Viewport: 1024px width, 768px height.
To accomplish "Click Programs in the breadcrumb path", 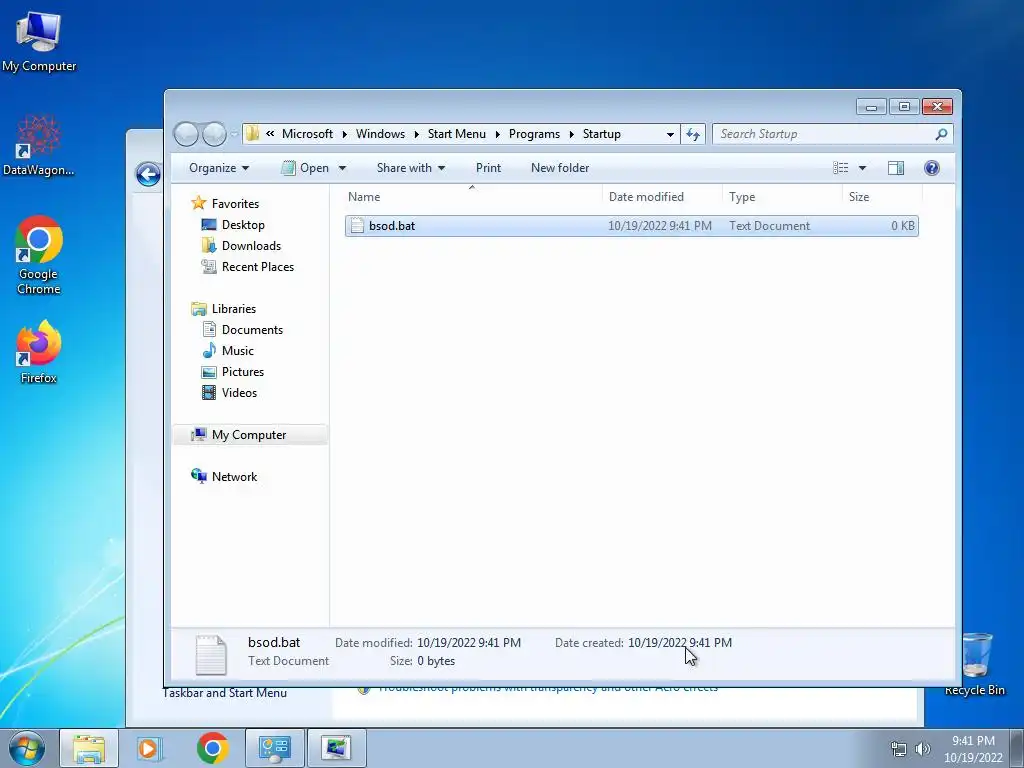I will click(534, 134).
